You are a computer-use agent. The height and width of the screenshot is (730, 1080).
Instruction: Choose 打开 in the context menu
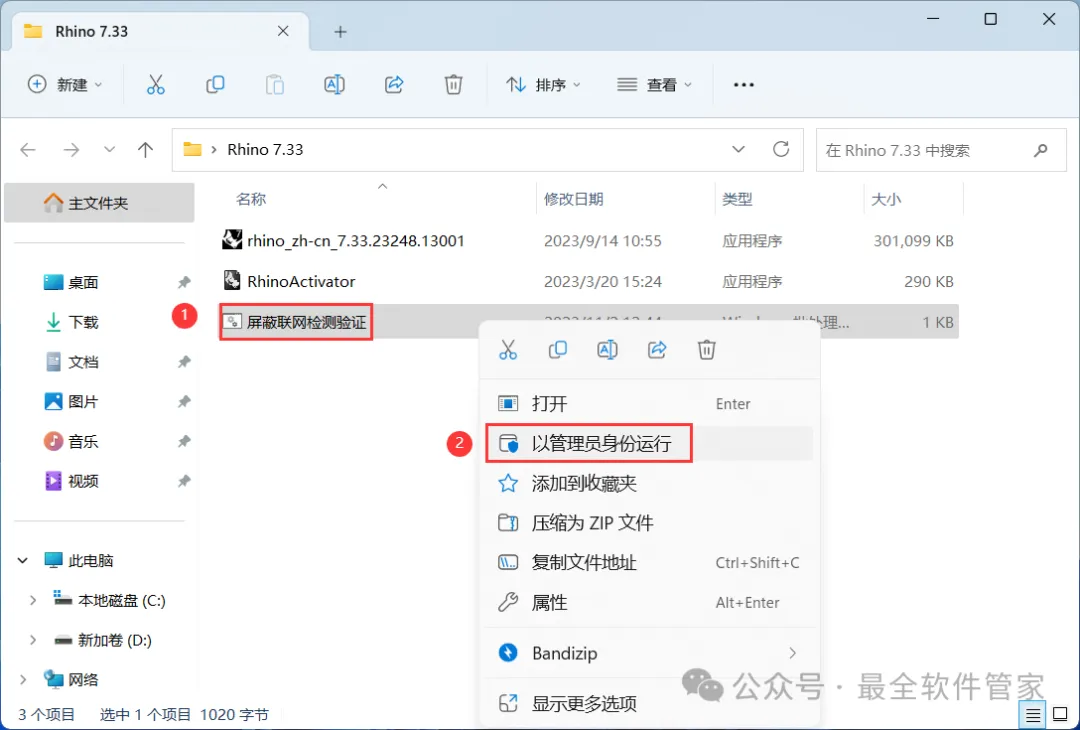[x=650, y=404]
